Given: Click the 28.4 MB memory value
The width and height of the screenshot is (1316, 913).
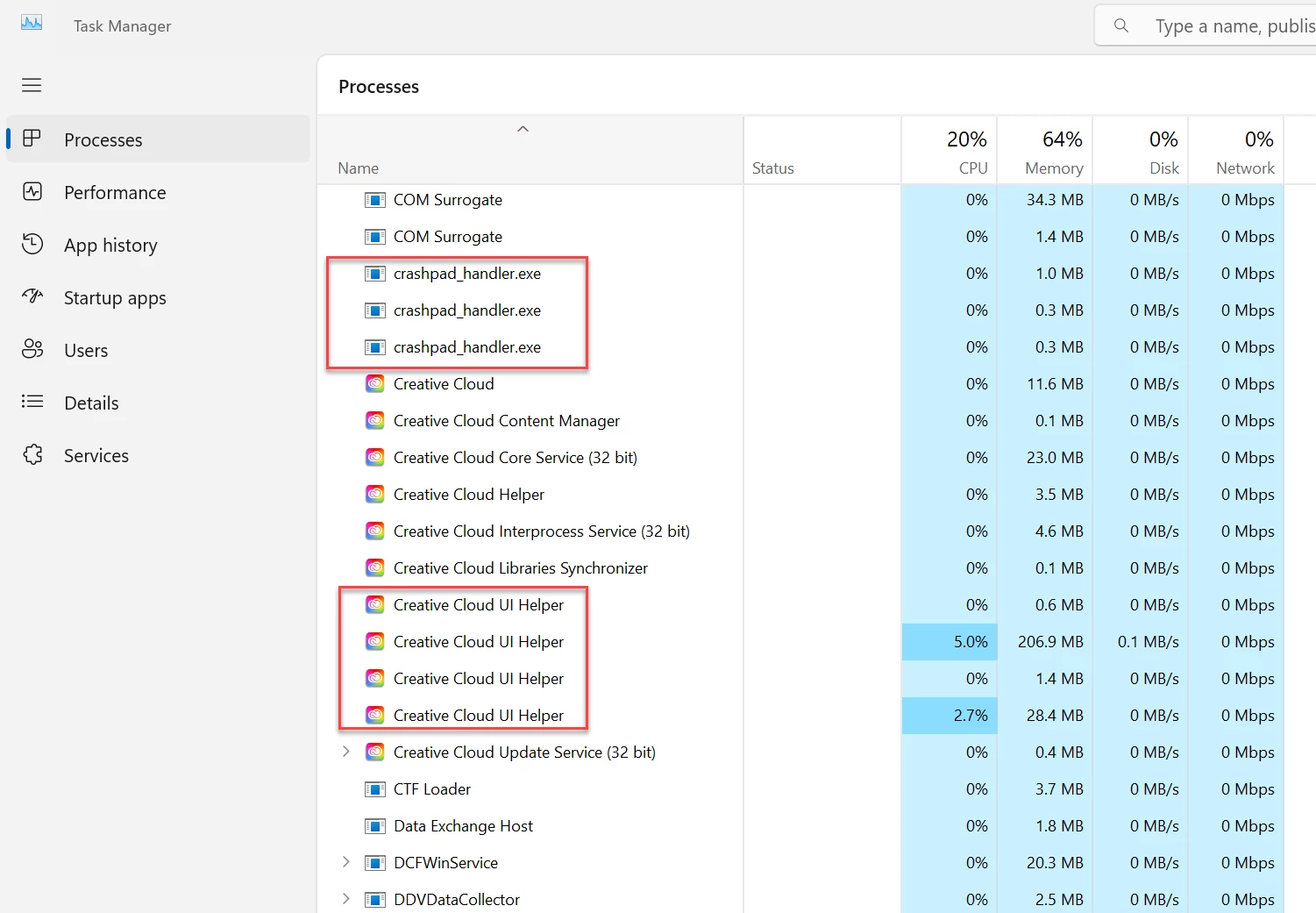Looking at the screenshot, I should (x=1055, y=716).
